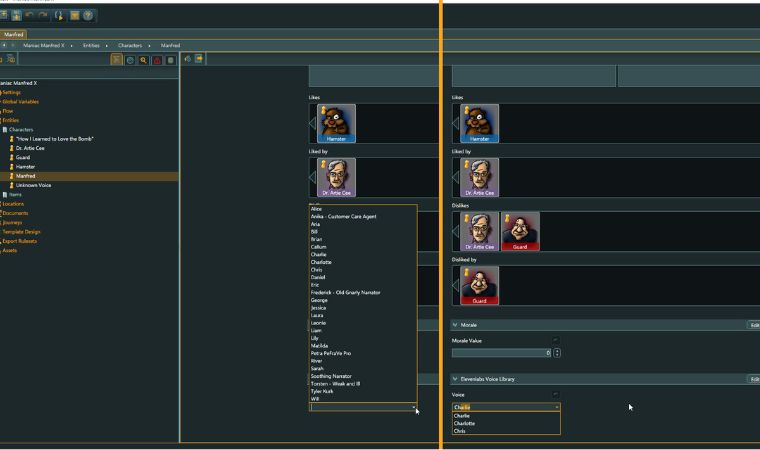Adjust Morale Value with stepper arrows
Viewport: 760px width, 450px height.
(557, 353)
